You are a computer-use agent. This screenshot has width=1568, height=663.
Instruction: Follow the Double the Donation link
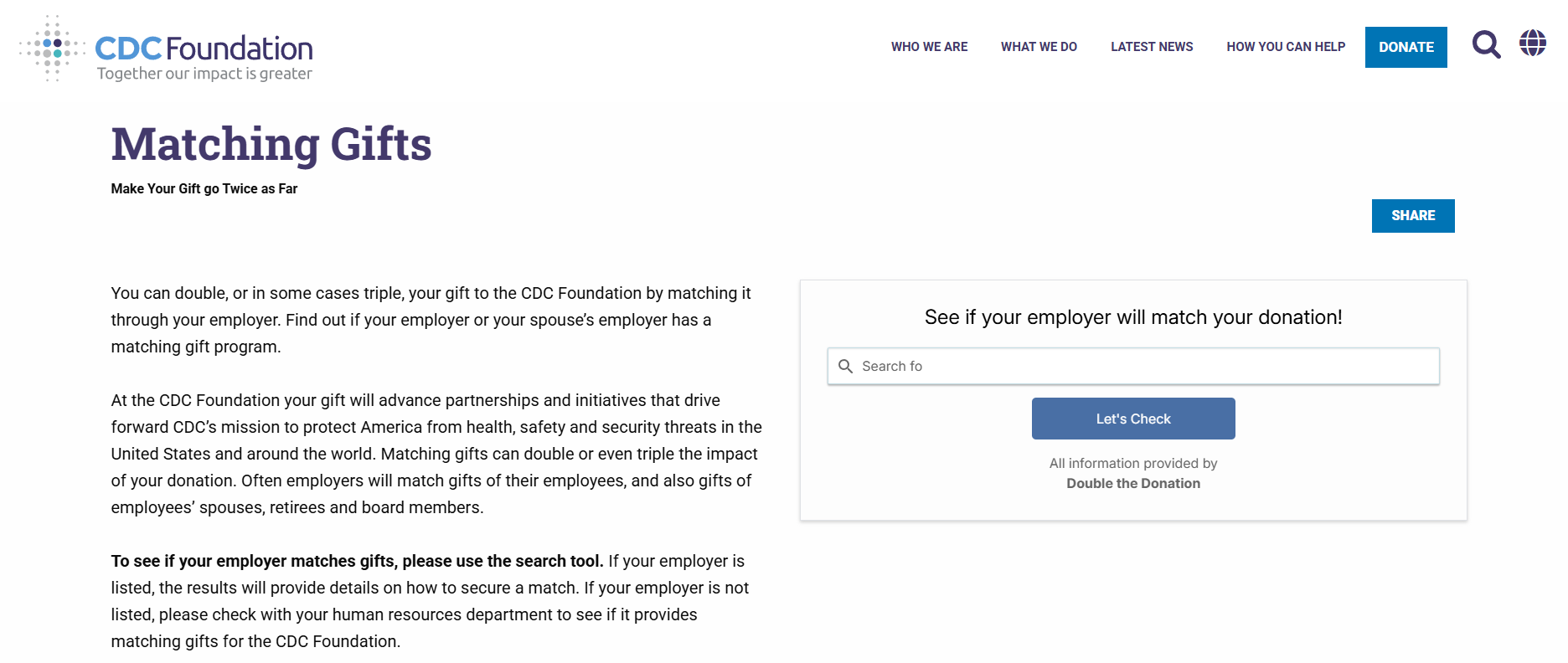(1133, 484)
